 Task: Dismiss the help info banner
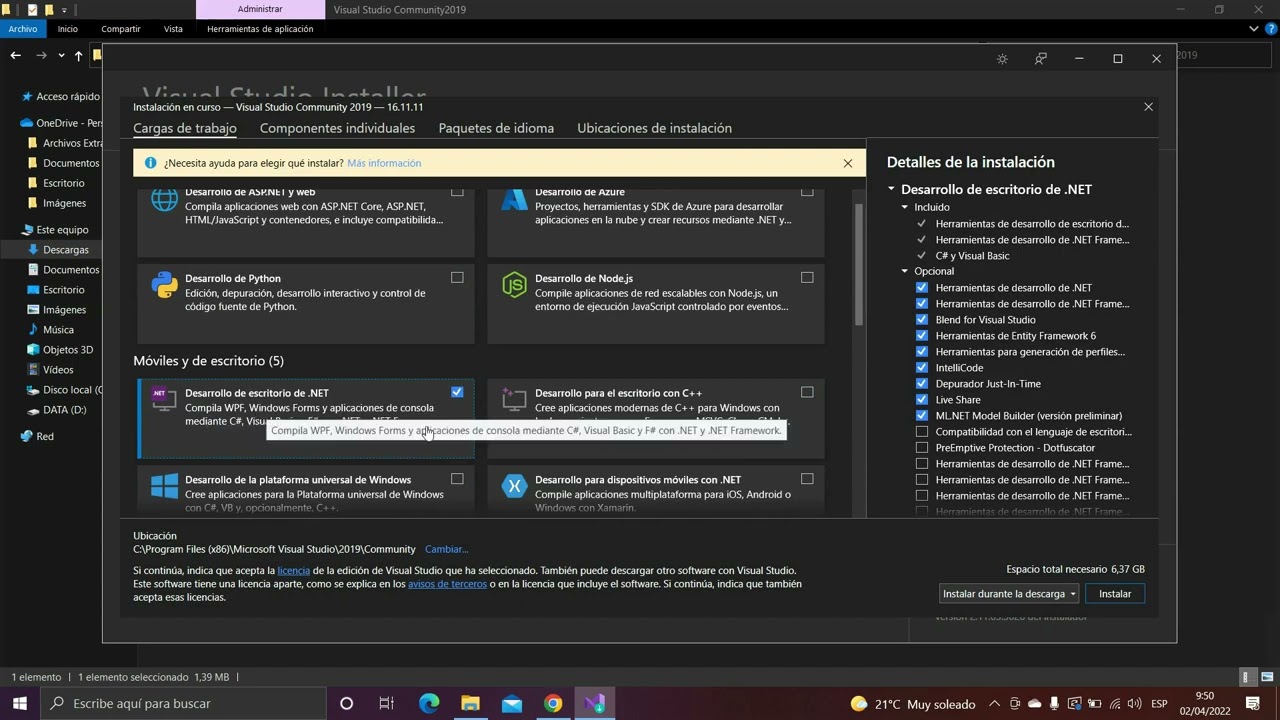click(848, 163)
